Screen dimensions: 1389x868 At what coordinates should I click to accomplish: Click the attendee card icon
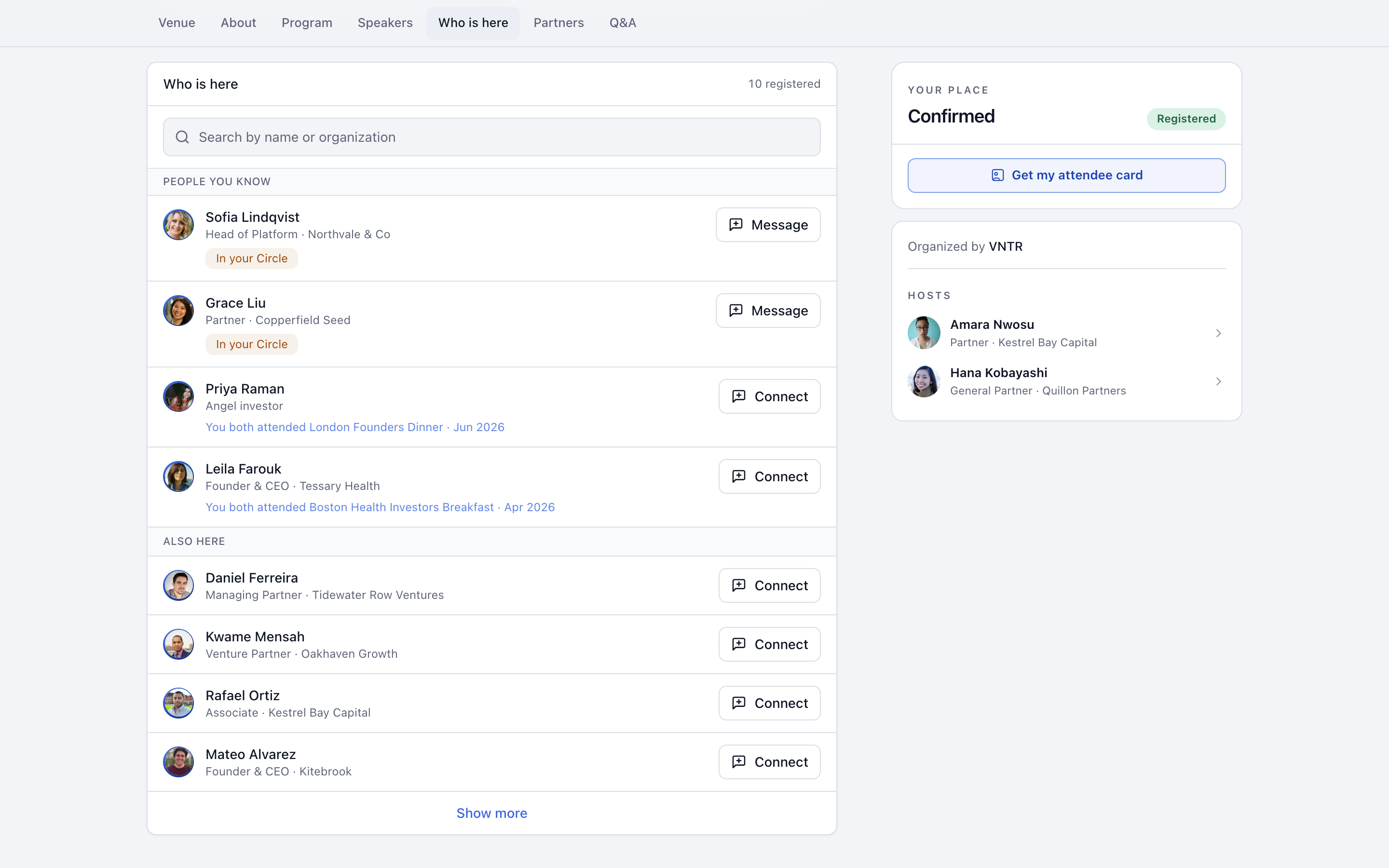click(997, 175)
